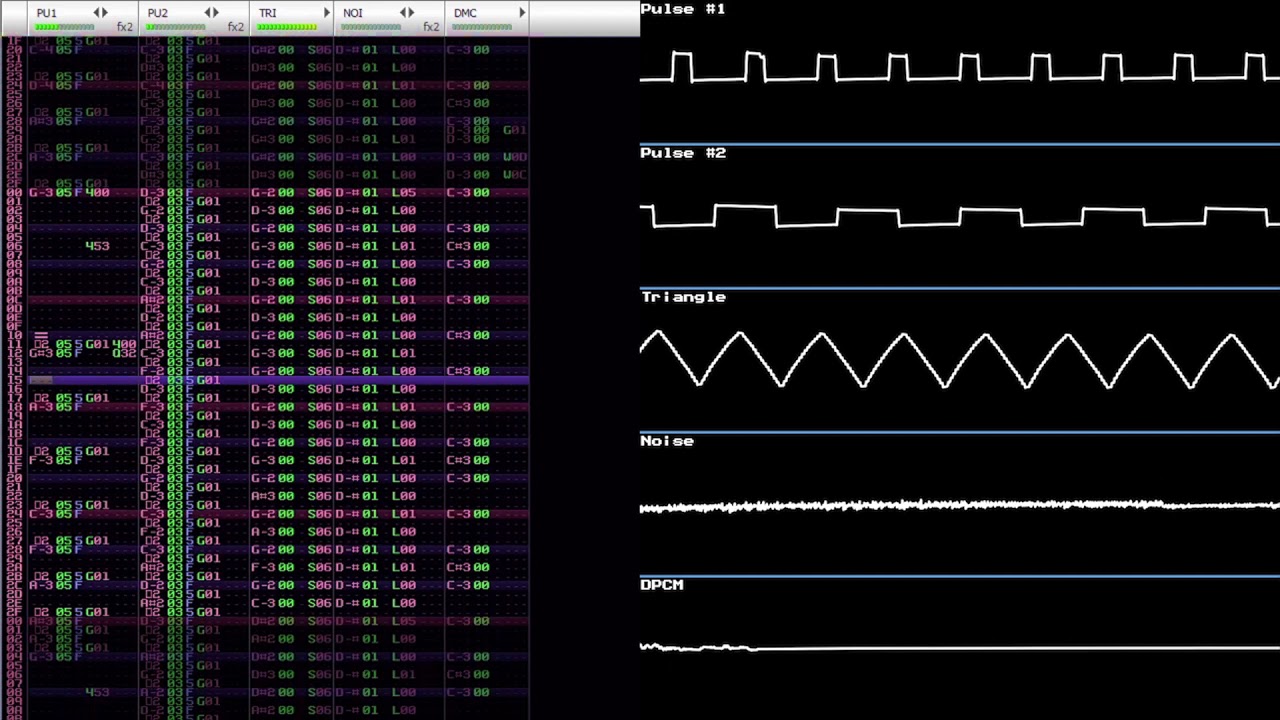Viewport: 1280px width, 720px height.
Task: Click the NOI left arrow to remove effect column
Action: [x=403, y=13]
